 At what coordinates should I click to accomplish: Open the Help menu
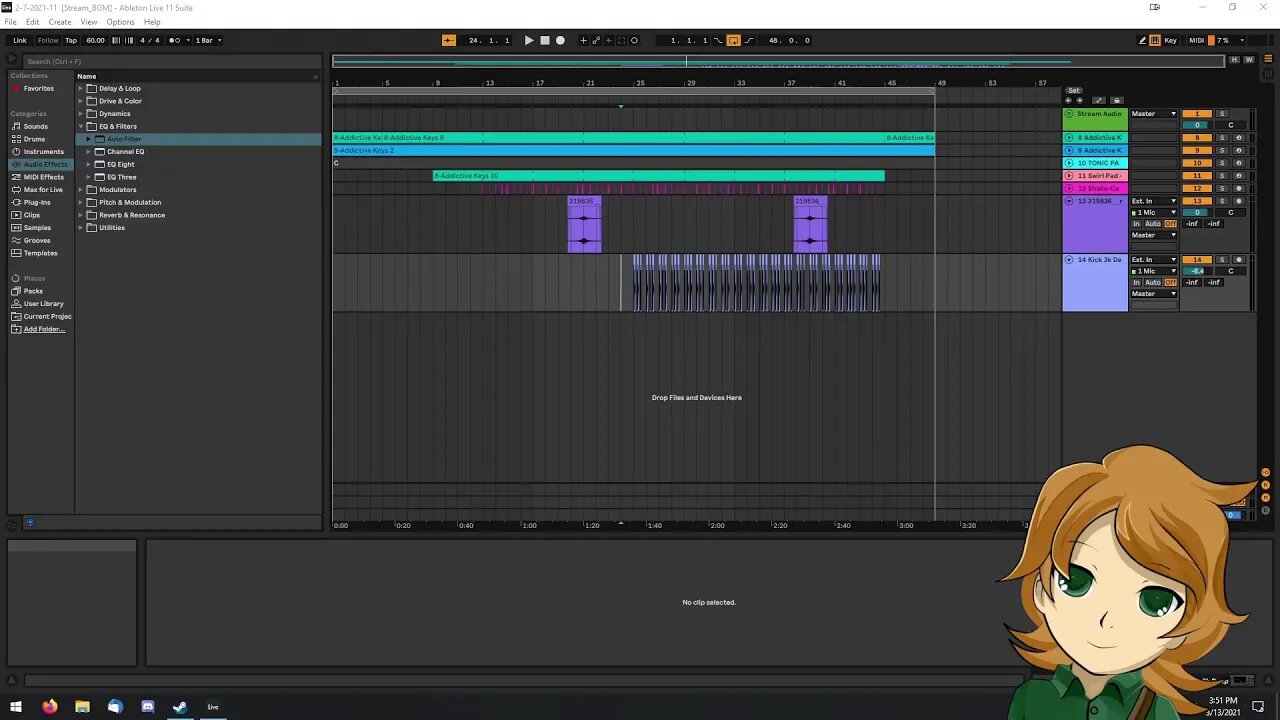pyautogui.click(x=152, y=22)
